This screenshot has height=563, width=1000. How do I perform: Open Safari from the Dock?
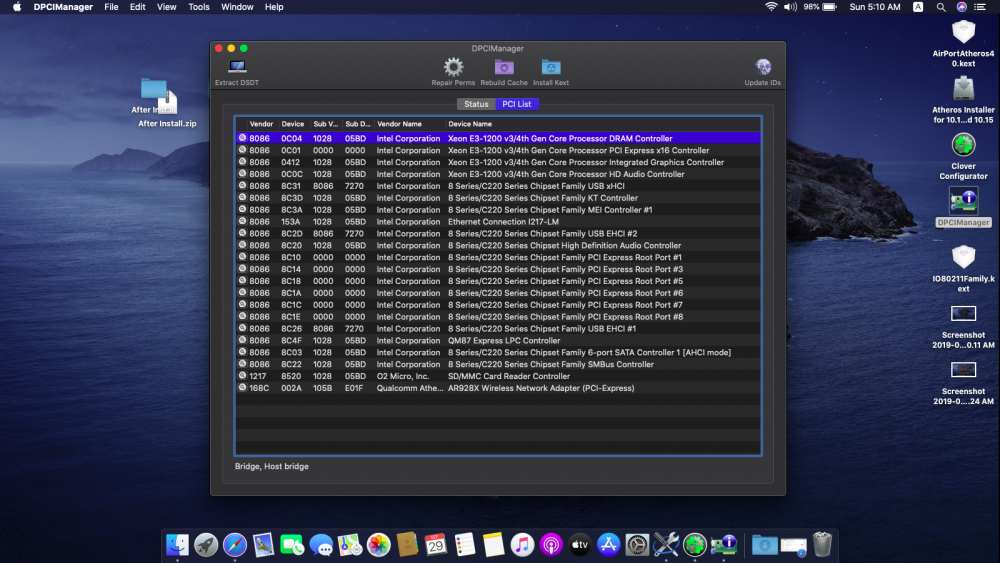[235, 545]
